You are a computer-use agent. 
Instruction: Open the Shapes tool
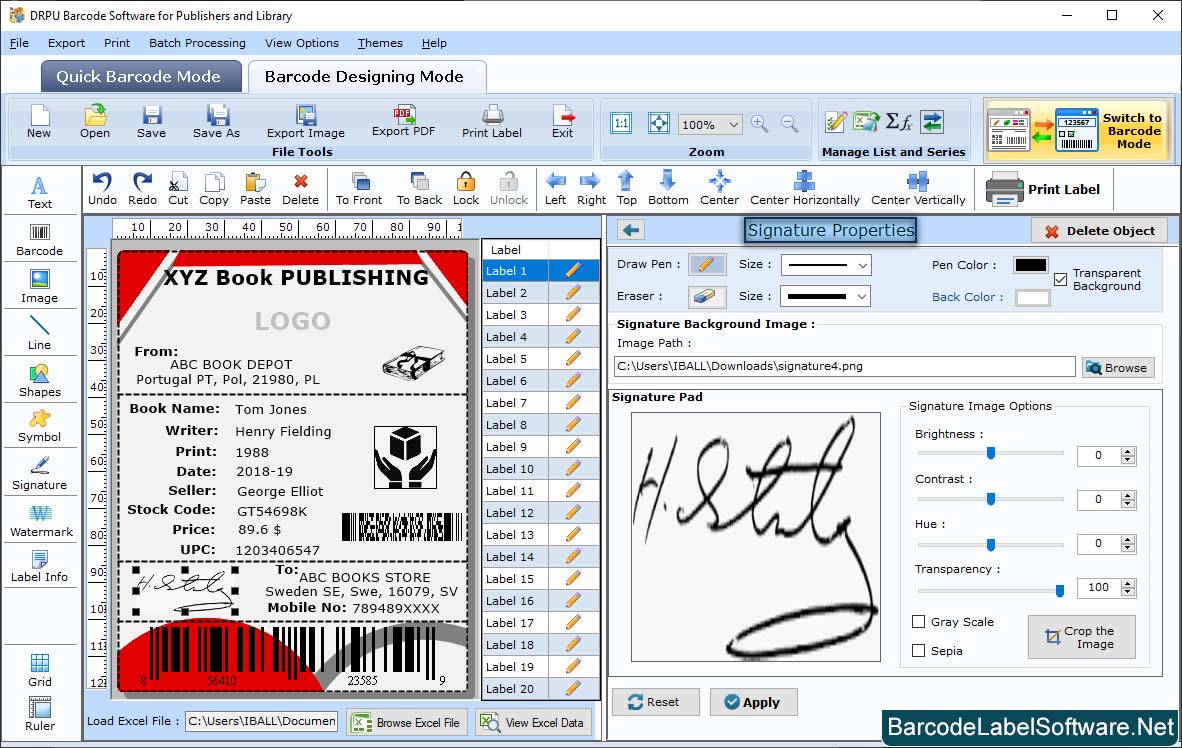[x=39, y=380]
